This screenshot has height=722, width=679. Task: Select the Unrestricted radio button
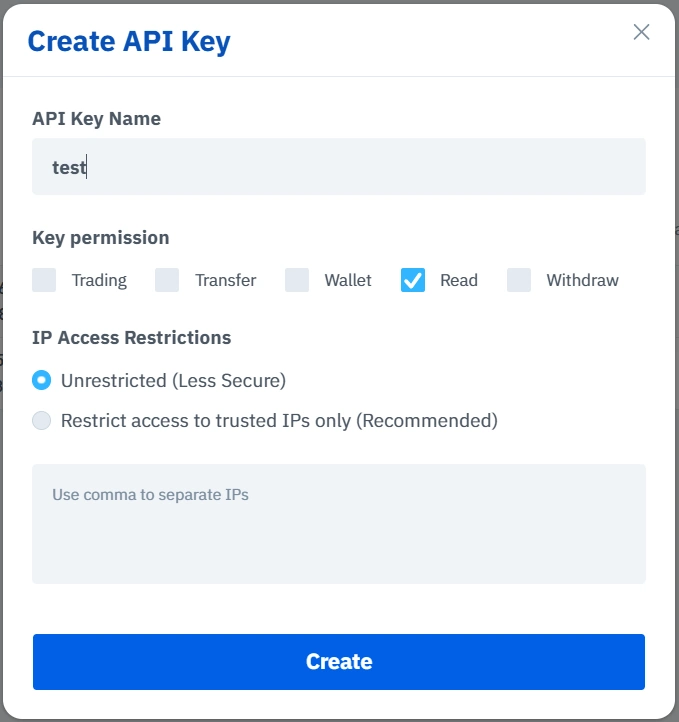pyautogui.click(x=41, y=380)
